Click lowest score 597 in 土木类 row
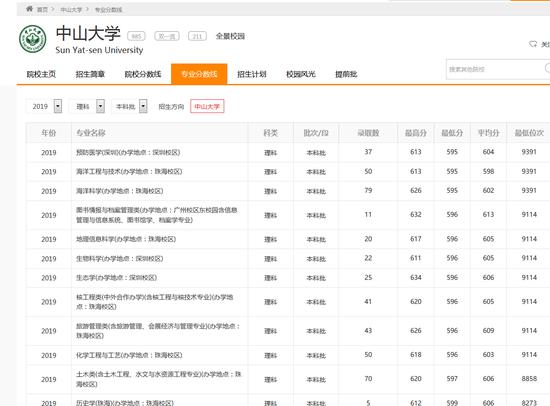550x406 pixels. [x=452, y=379]
